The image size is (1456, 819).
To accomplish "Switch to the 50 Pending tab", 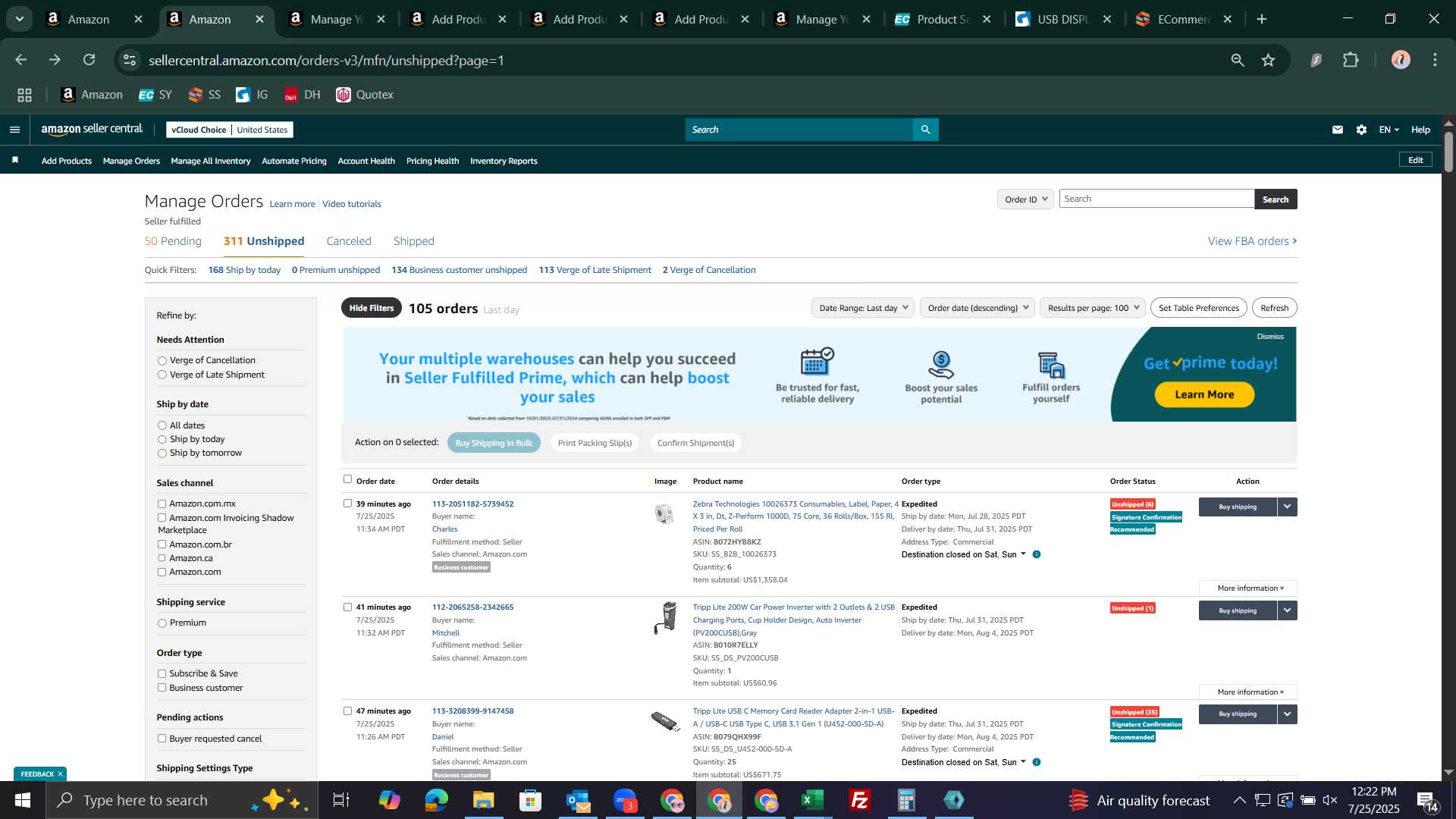I will point(173,241).
